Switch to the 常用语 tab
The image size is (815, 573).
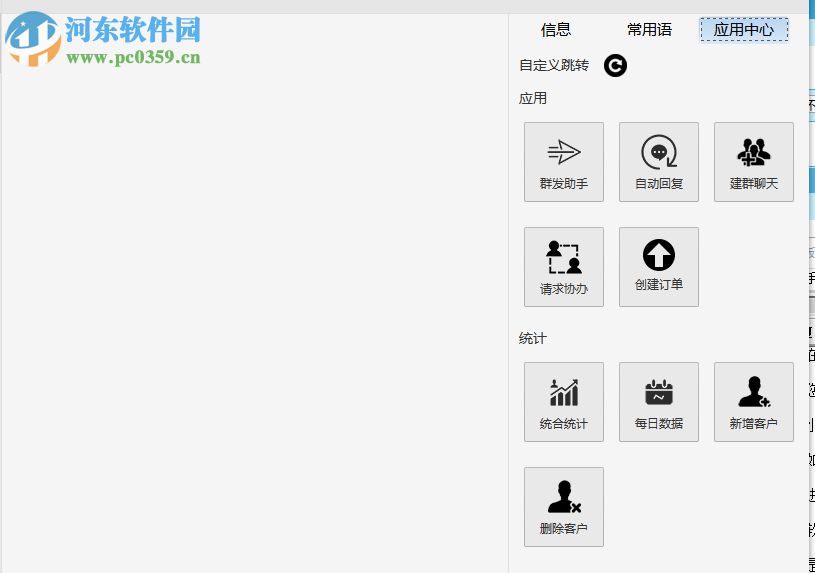(x=649, y=30)
